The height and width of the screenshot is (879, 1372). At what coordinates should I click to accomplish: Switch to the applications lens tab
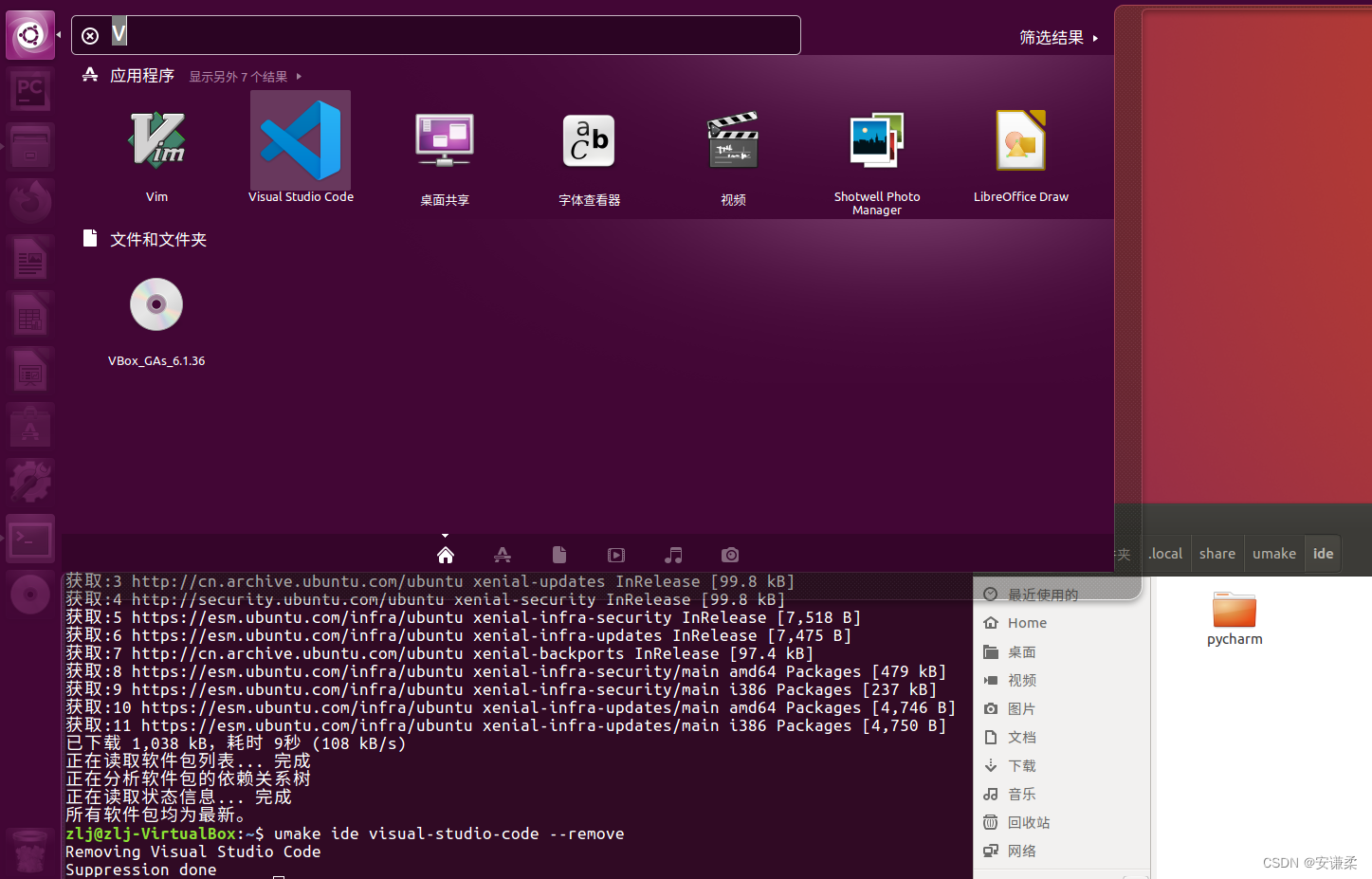[502, 555]
